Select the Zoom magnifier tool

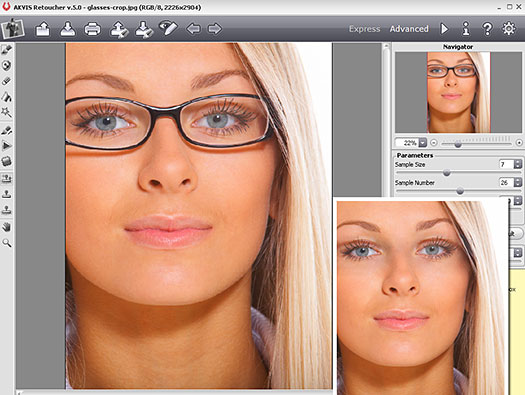point(7,243)
